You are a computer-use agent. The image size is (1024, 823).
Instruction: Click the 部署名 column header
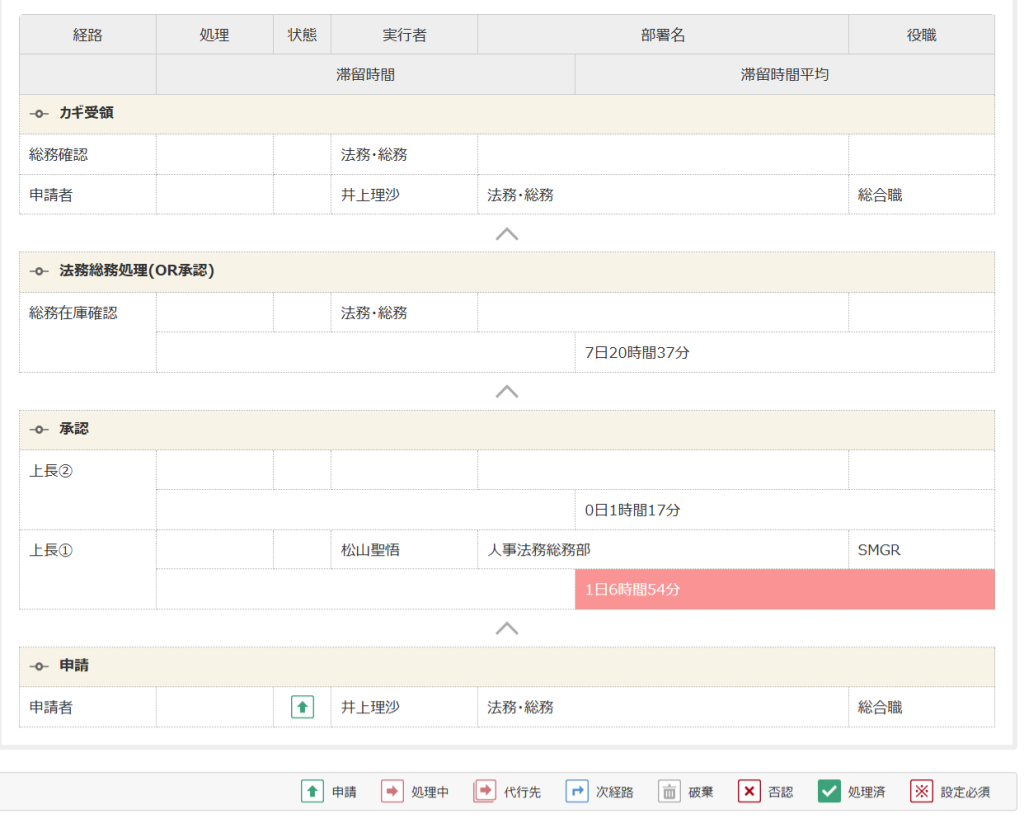click(x=663, y=35)
